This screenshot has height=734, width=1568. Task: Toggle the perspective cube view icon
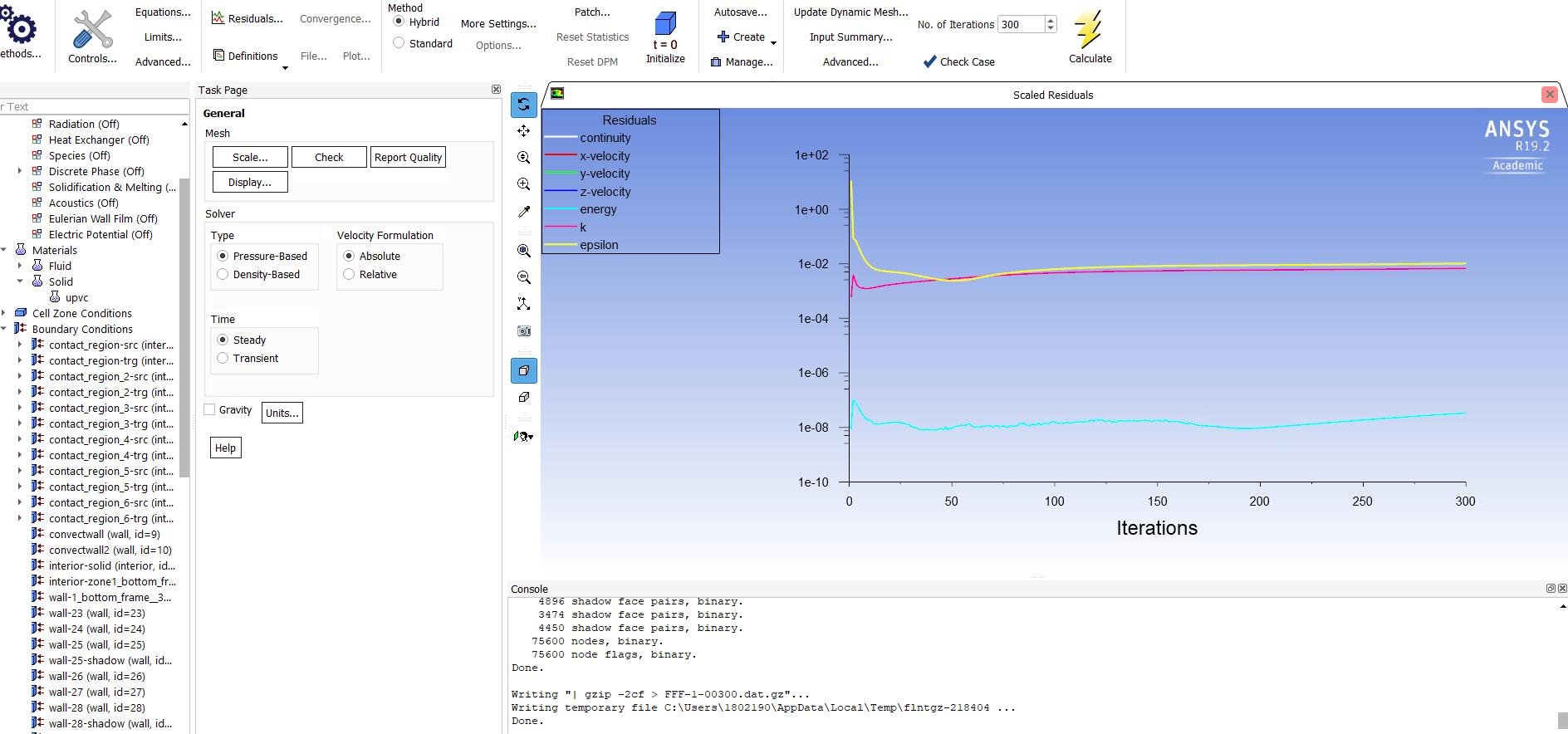[523, 370]
